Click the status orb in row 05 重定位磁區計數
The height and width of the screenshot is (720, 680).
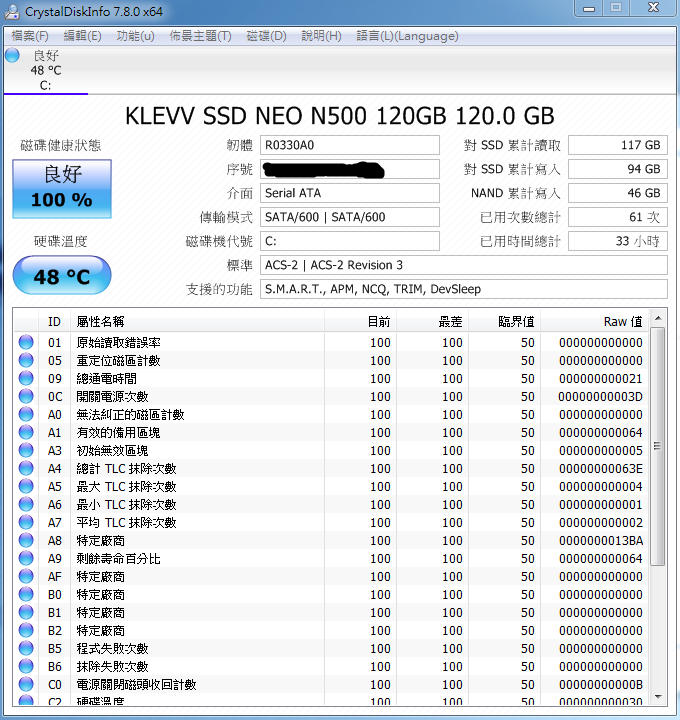click(x=26, y=360)
